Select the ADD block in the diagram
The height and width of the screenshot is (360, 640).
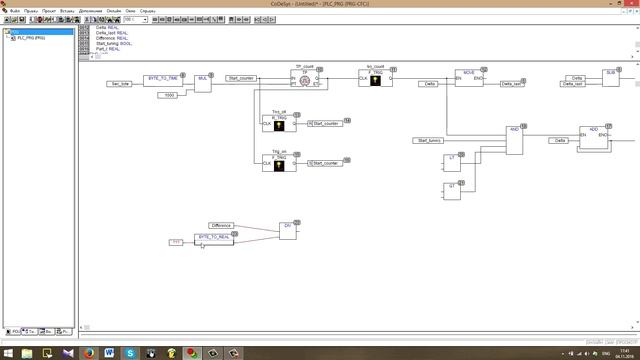(594, 138)
